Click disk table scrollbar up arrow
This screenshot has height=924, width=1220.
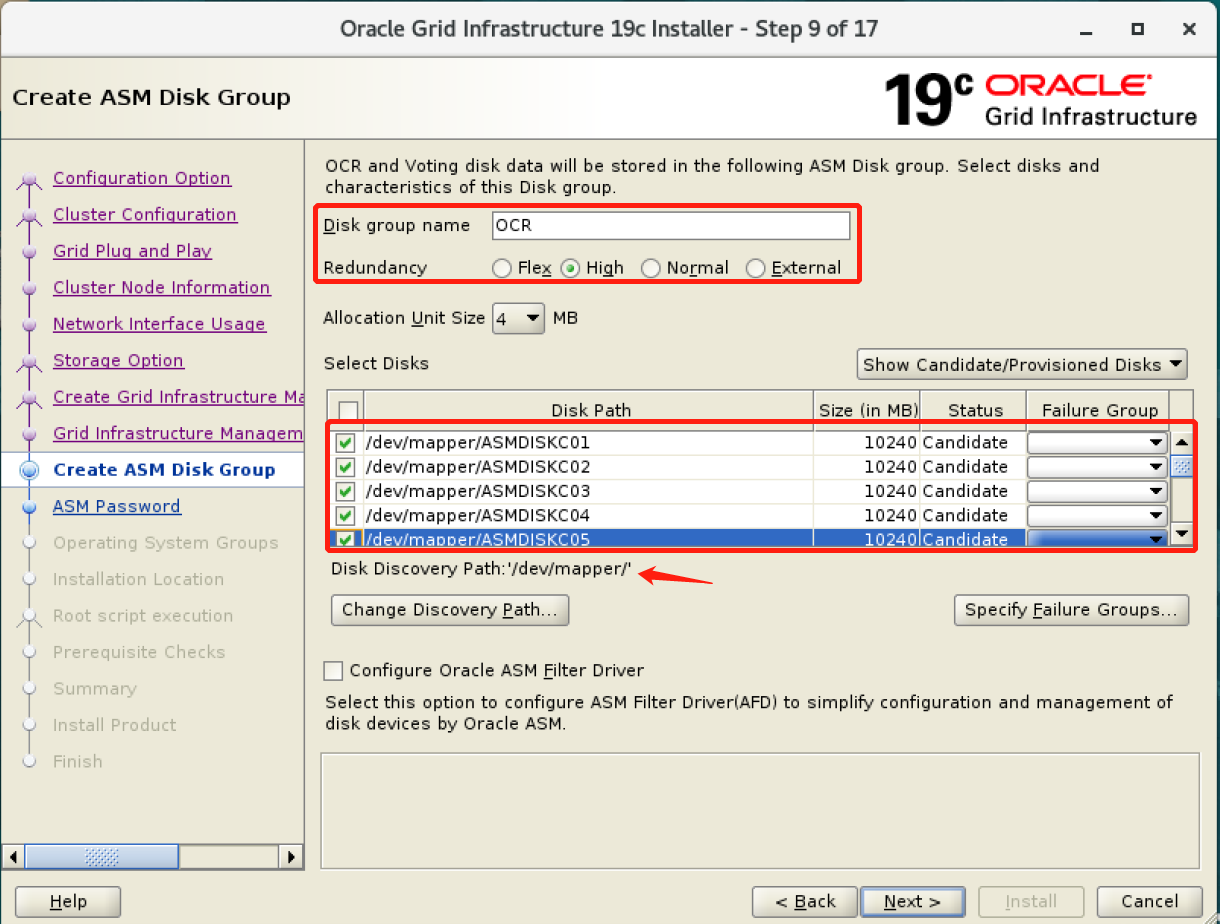pyautogui.click(x=1182, y=443)
